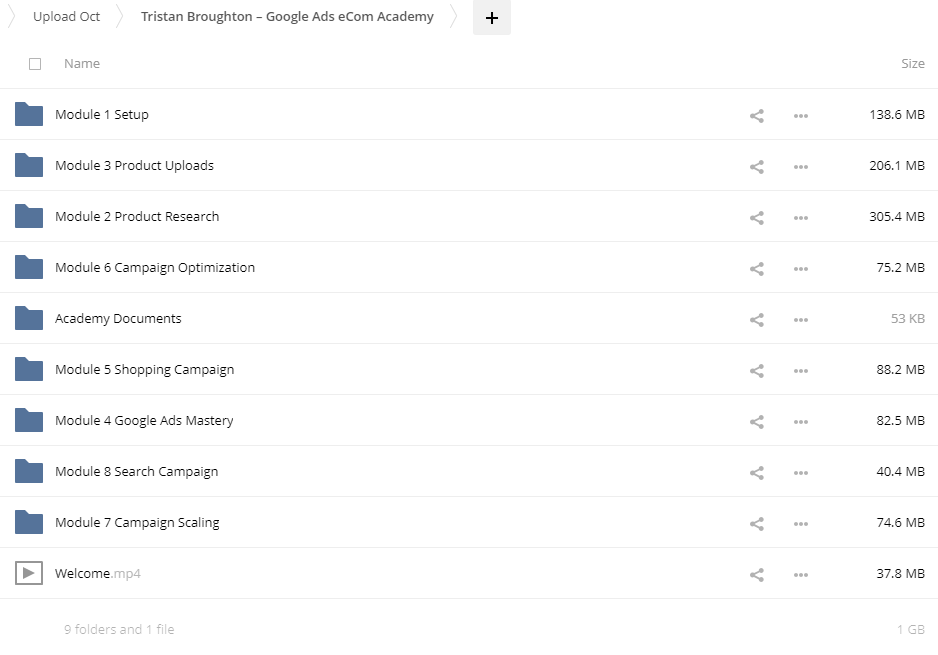Click the Welcome.mp4 video file icon
The width and height of the screenshot is (938, 655).
[x=29, y=573]
